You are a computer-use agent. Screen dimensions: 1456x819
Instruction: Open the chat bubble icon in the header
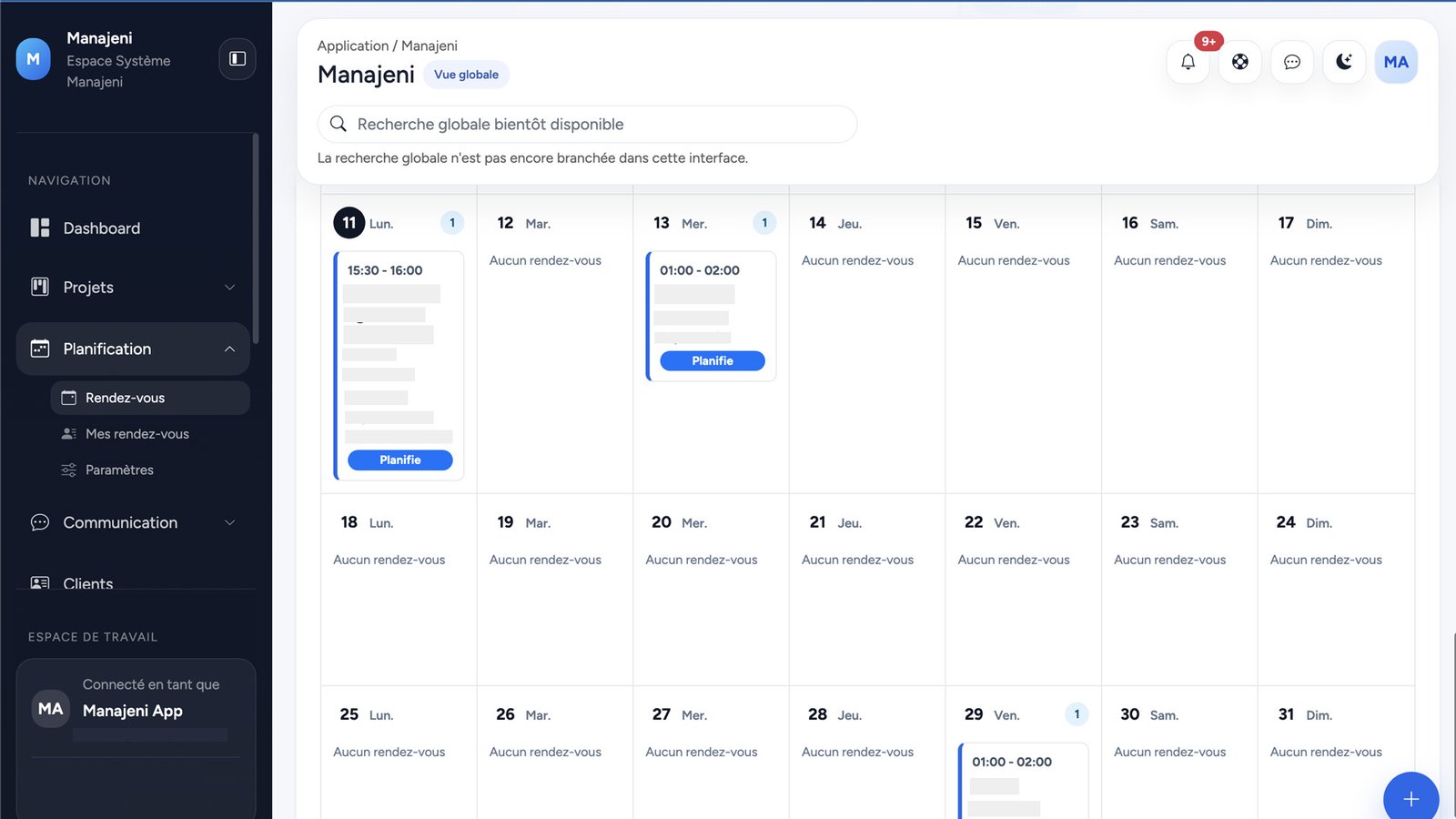tap(1292, 62)
